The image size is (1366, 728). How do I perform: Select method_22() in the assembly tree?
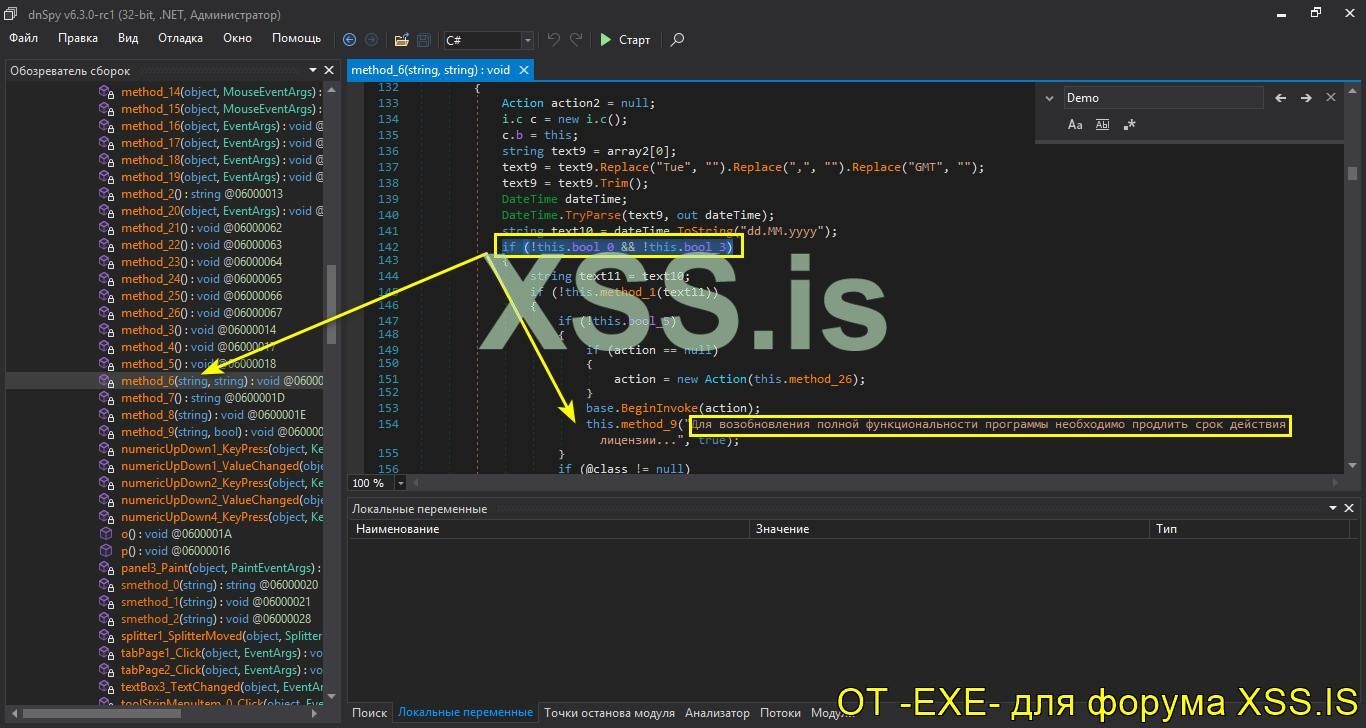(x=201, y=245)
